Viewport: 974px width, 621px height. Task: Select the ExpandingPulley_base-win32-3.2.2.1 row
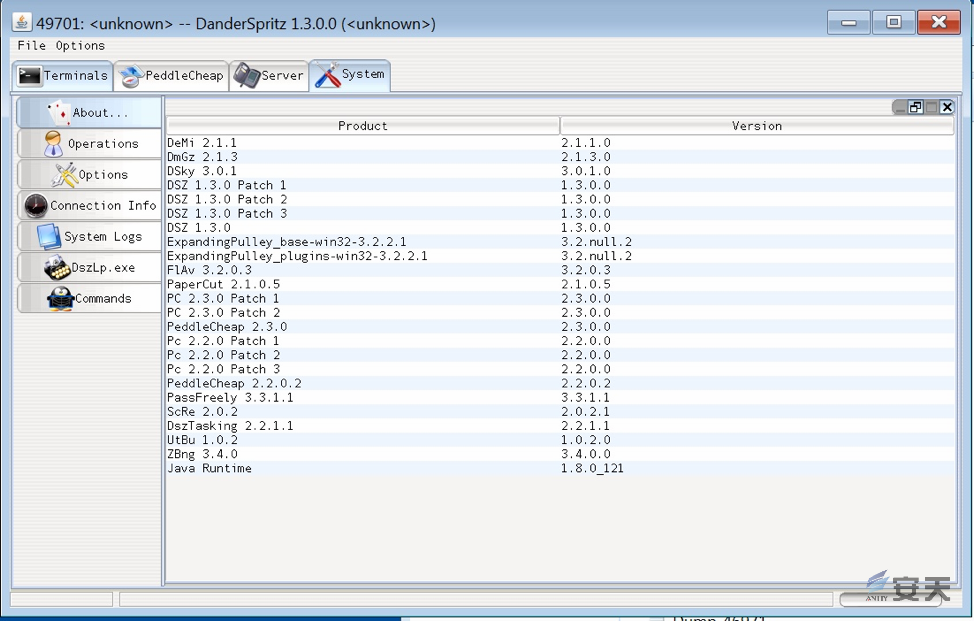click(x=286, y=242)
